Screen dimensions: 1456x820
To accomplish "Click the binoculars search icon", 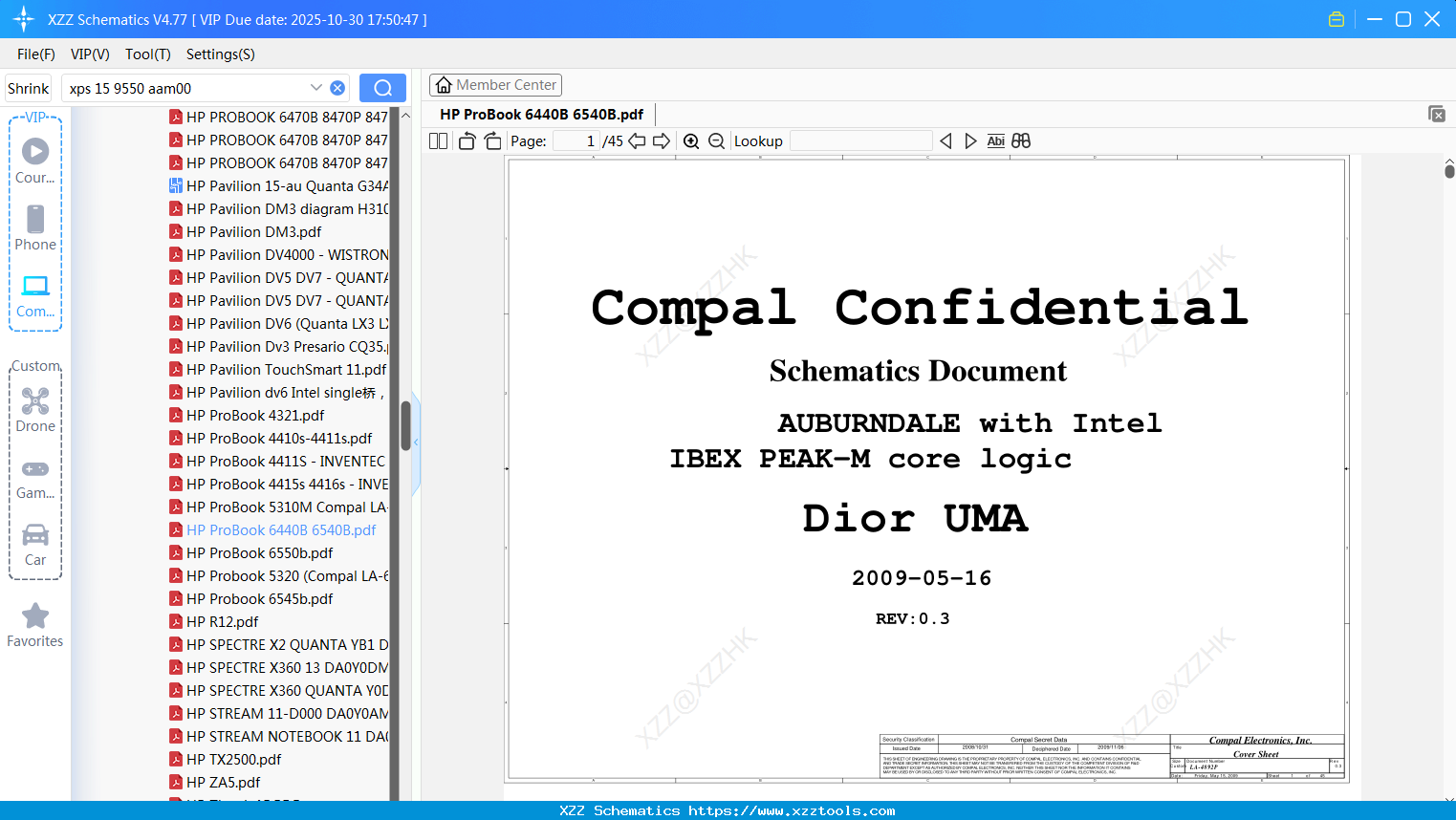I will pos(1021,141).
